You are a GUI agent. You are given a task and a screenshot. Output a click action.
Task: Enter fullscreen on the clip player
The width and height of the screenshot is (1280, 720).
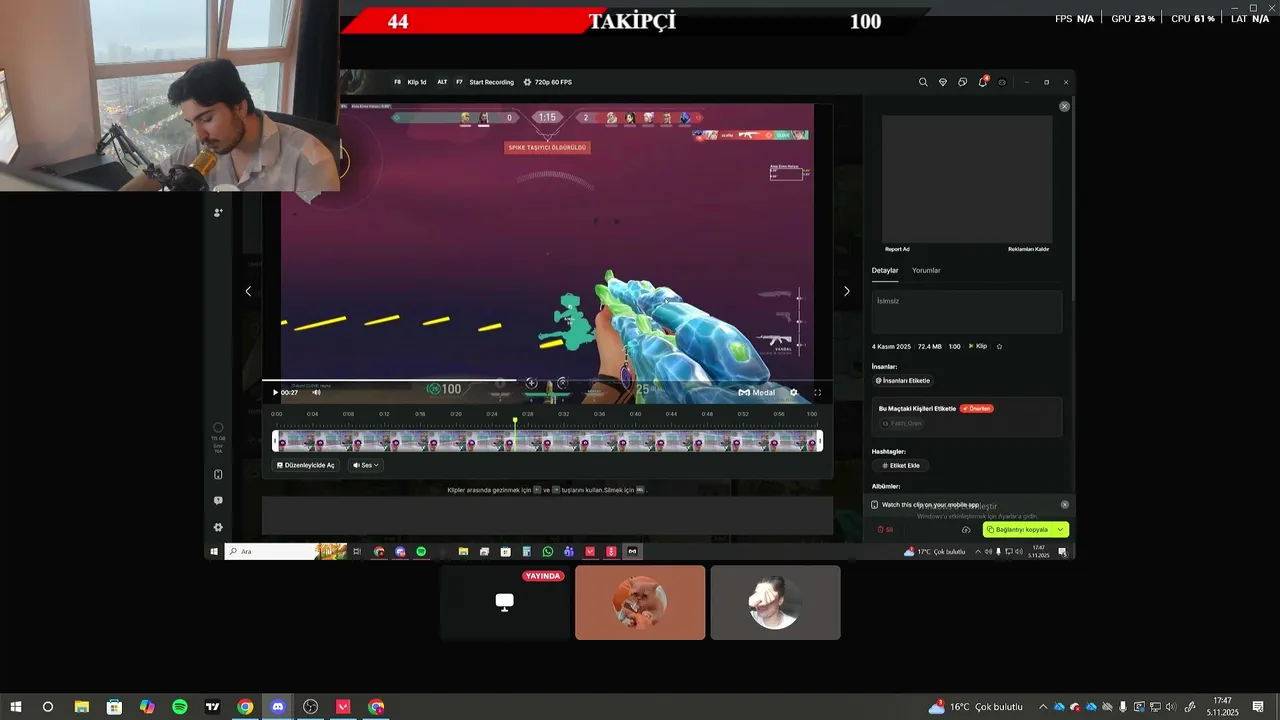click(817, 392)
